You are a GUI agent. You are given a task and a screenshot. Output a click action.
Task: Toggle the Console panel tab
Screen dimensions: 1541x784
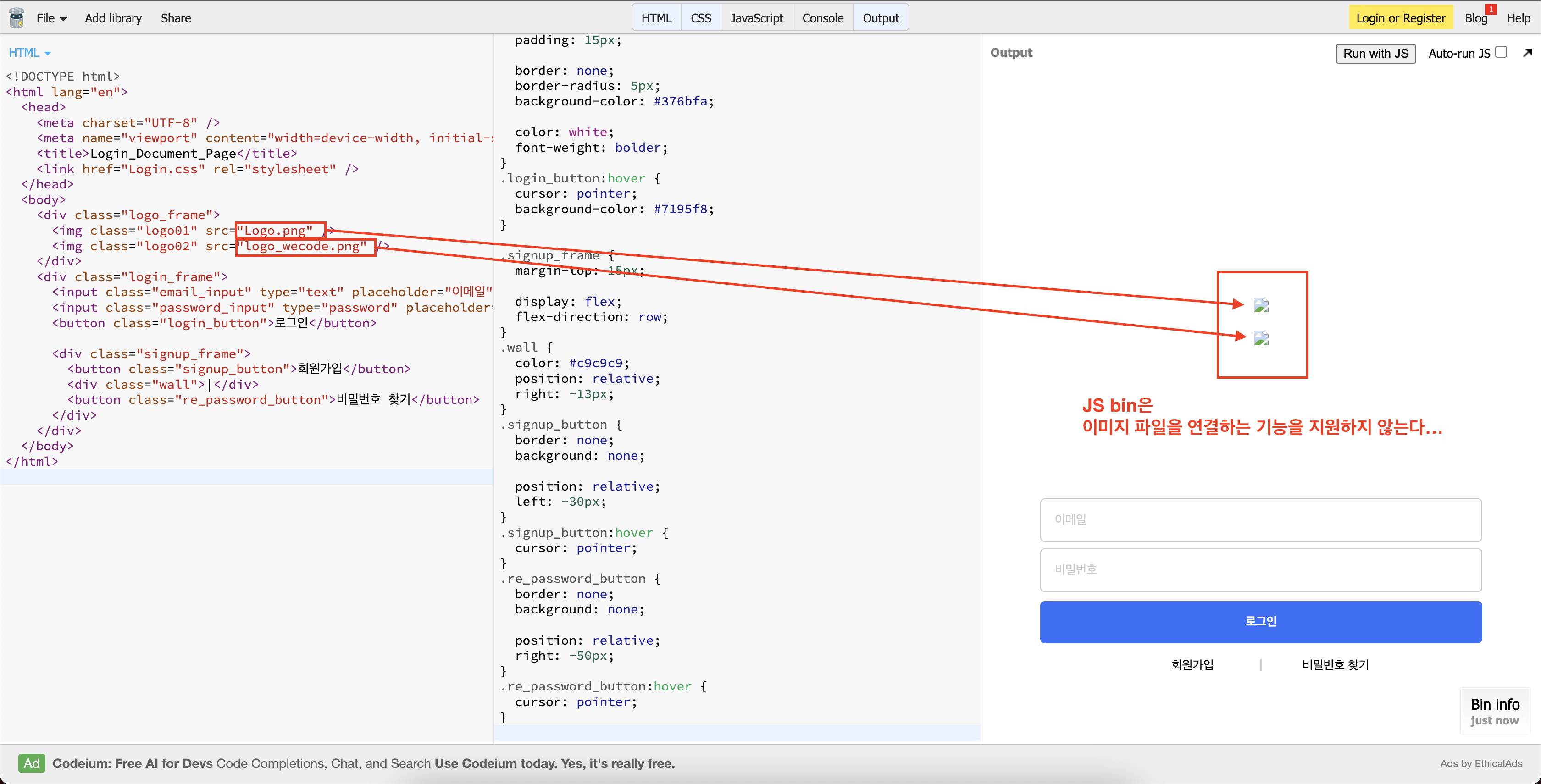point(822,18)
